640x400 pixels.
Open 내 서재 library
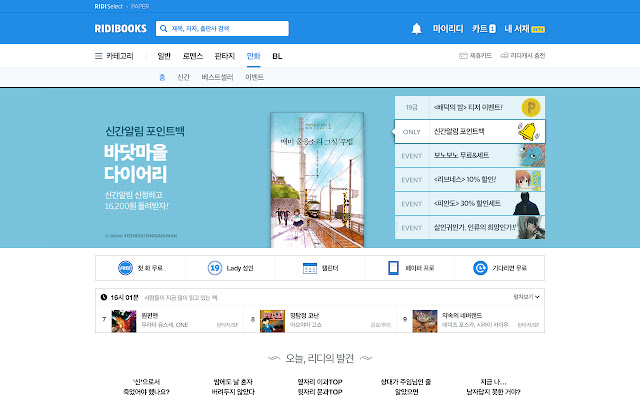click(517, 29)
